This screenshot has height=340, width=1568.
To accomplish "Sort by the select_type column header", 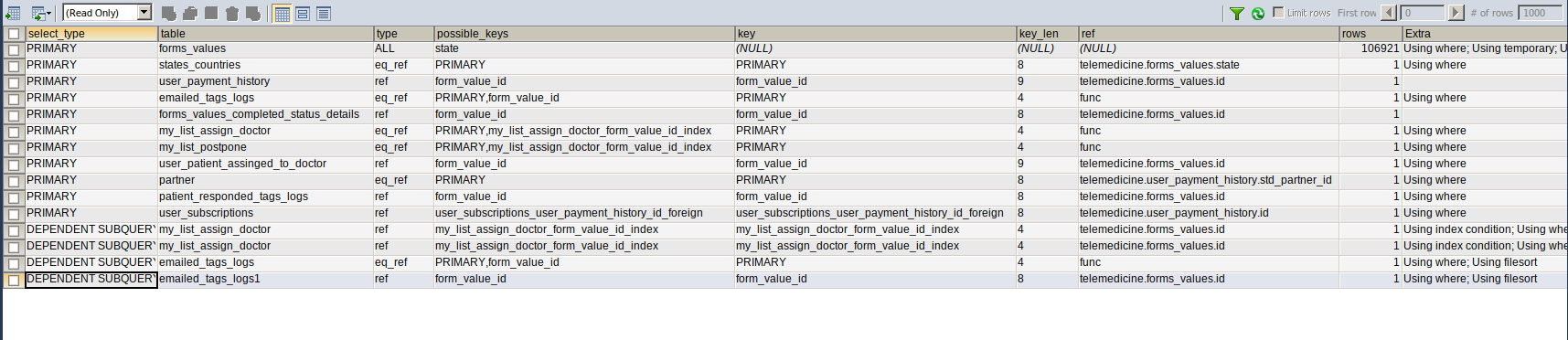I will [x=91, y=33].
